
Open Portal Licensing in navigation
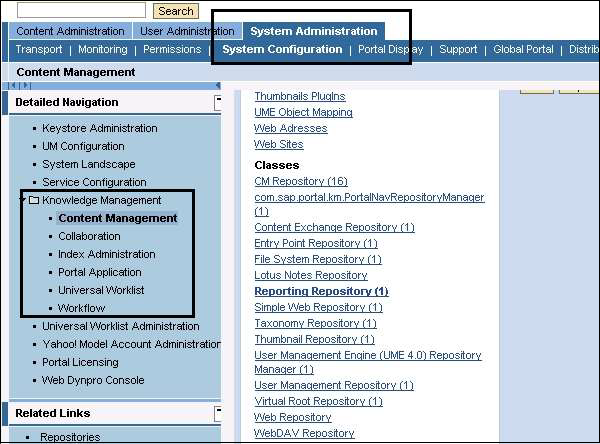80,362
